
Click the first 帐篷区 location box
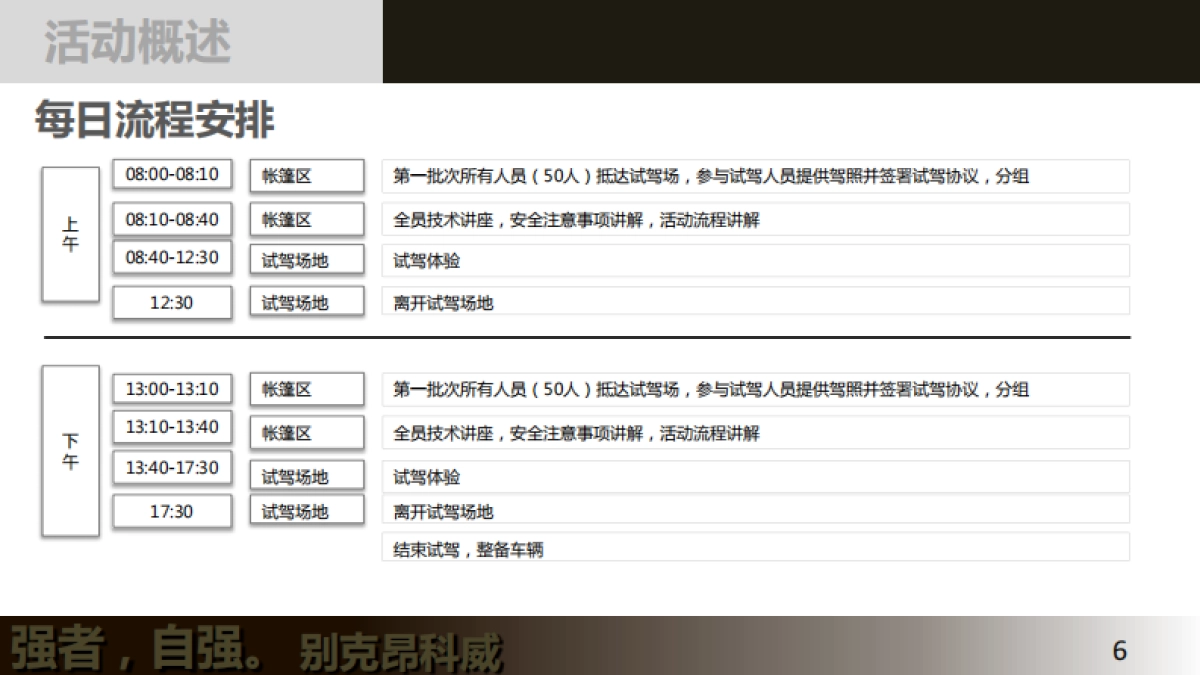306,175
